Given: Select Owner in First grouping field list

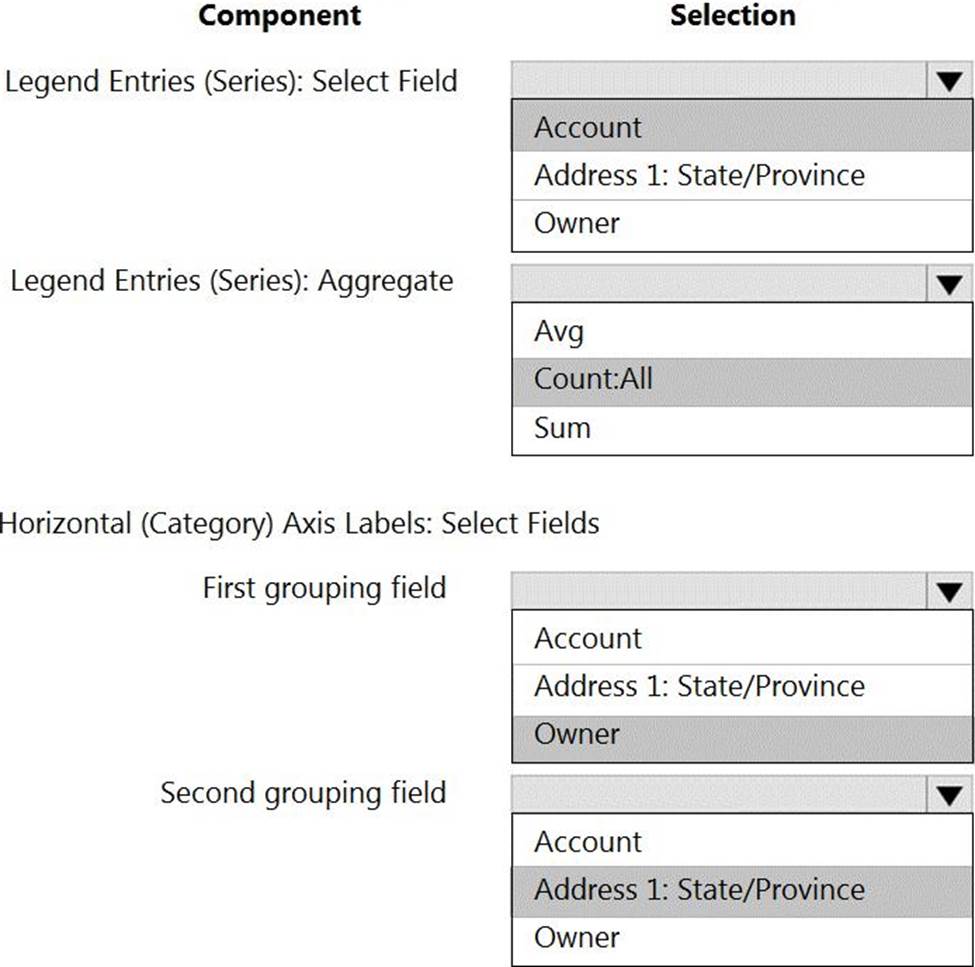Looking at the screenshot, I should point(741,735).
